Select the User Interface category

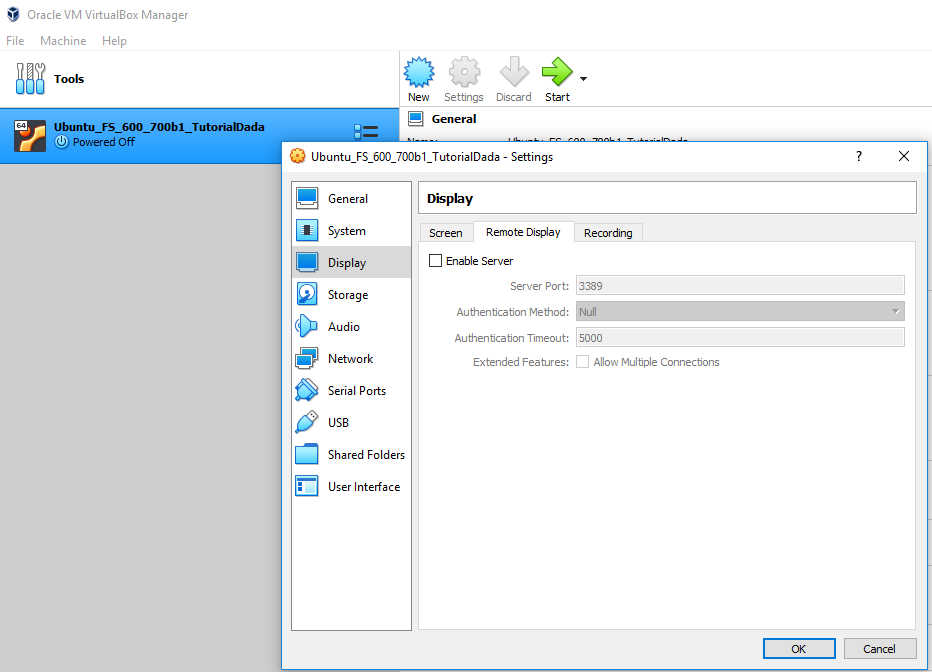pos(363,487)
